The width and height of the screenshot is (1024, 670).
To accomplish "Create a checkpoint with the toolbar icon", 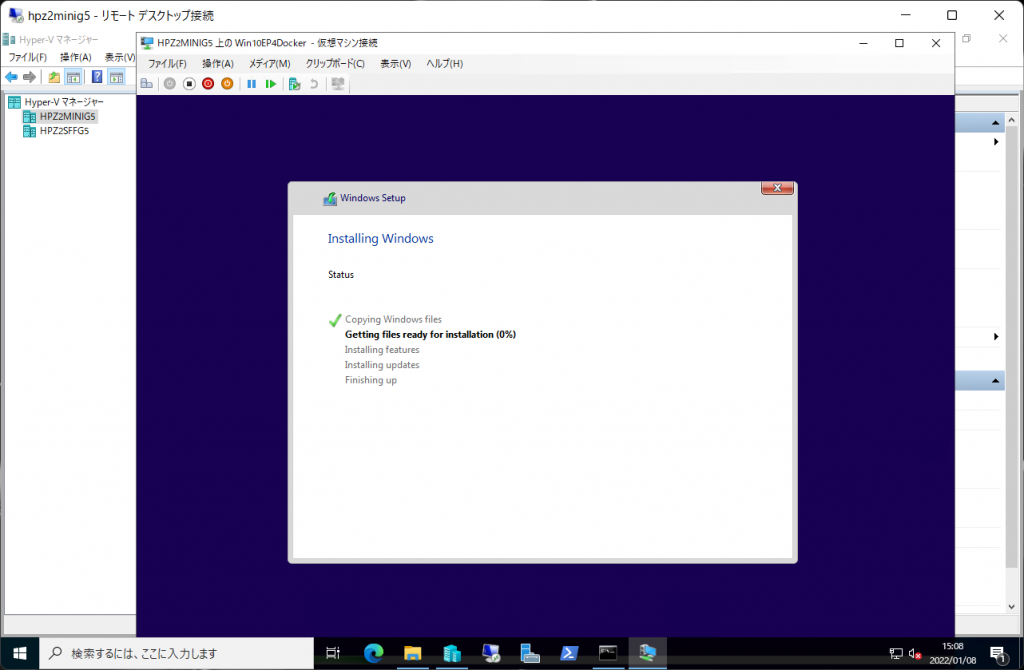I will tap(295, 84).
